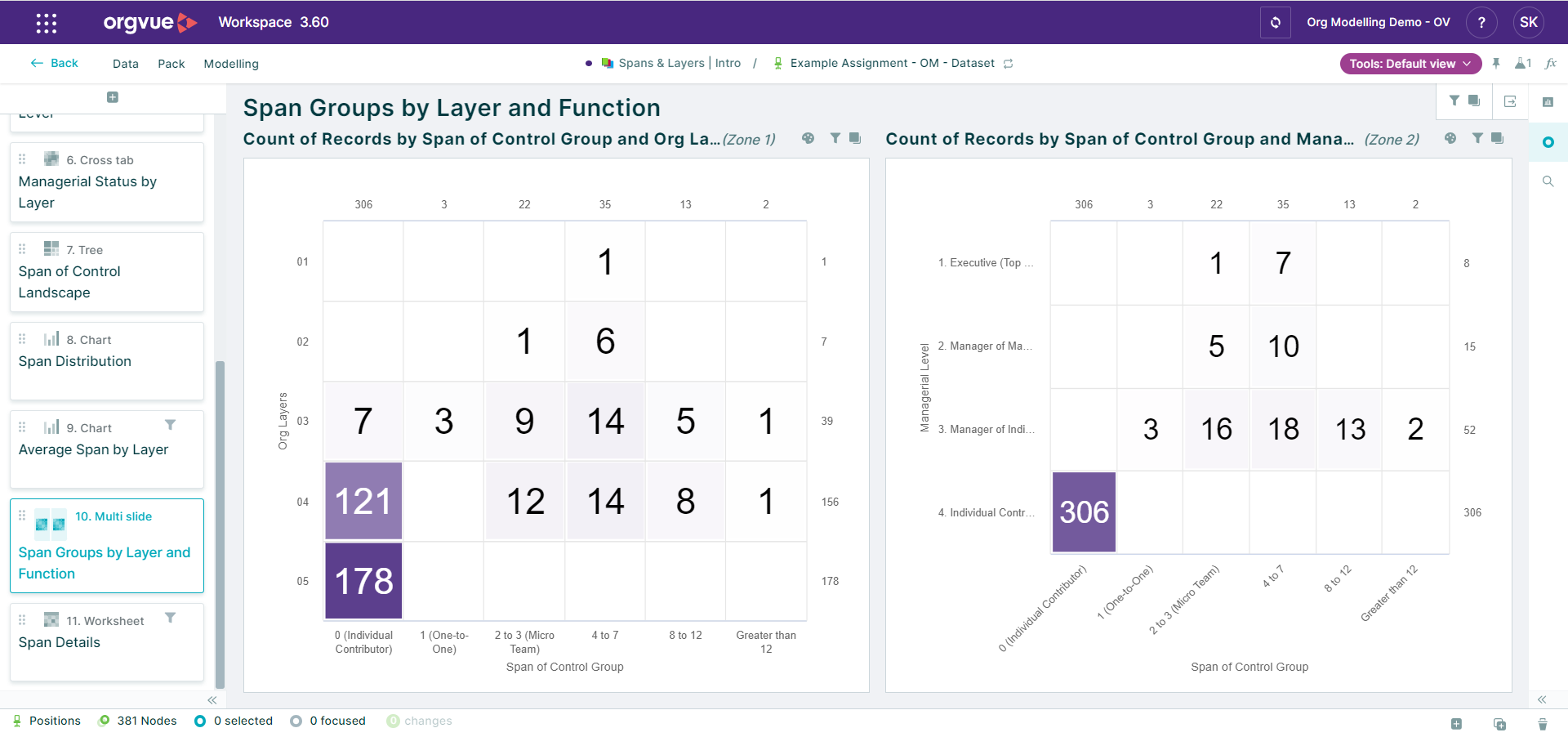Click Org Modelling Demo - OV tenant name

click(x=1379, y=22)
